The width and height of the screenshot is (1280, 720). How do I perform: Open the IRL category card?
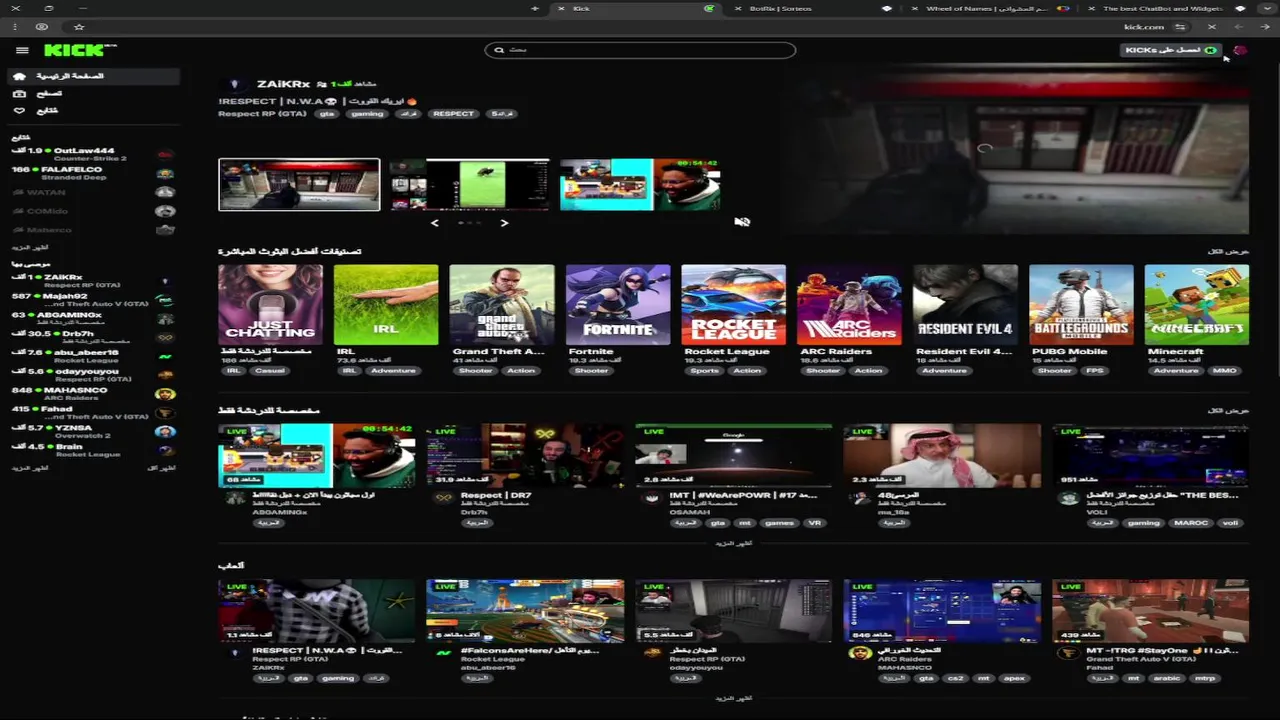(x=386, y=305)
